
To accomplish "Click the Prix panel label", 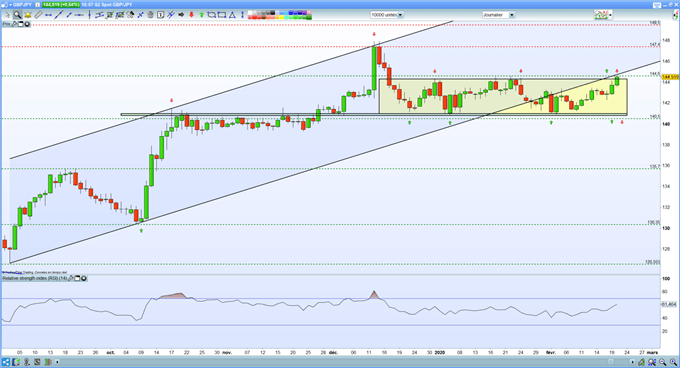I will [x=7, y=24].
